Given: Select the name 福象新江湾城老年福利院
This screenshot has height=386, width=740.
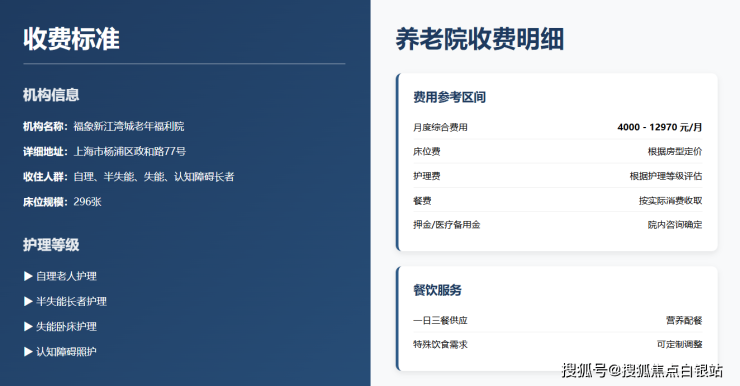Looking at the screenshot, I should coord(129,126).
